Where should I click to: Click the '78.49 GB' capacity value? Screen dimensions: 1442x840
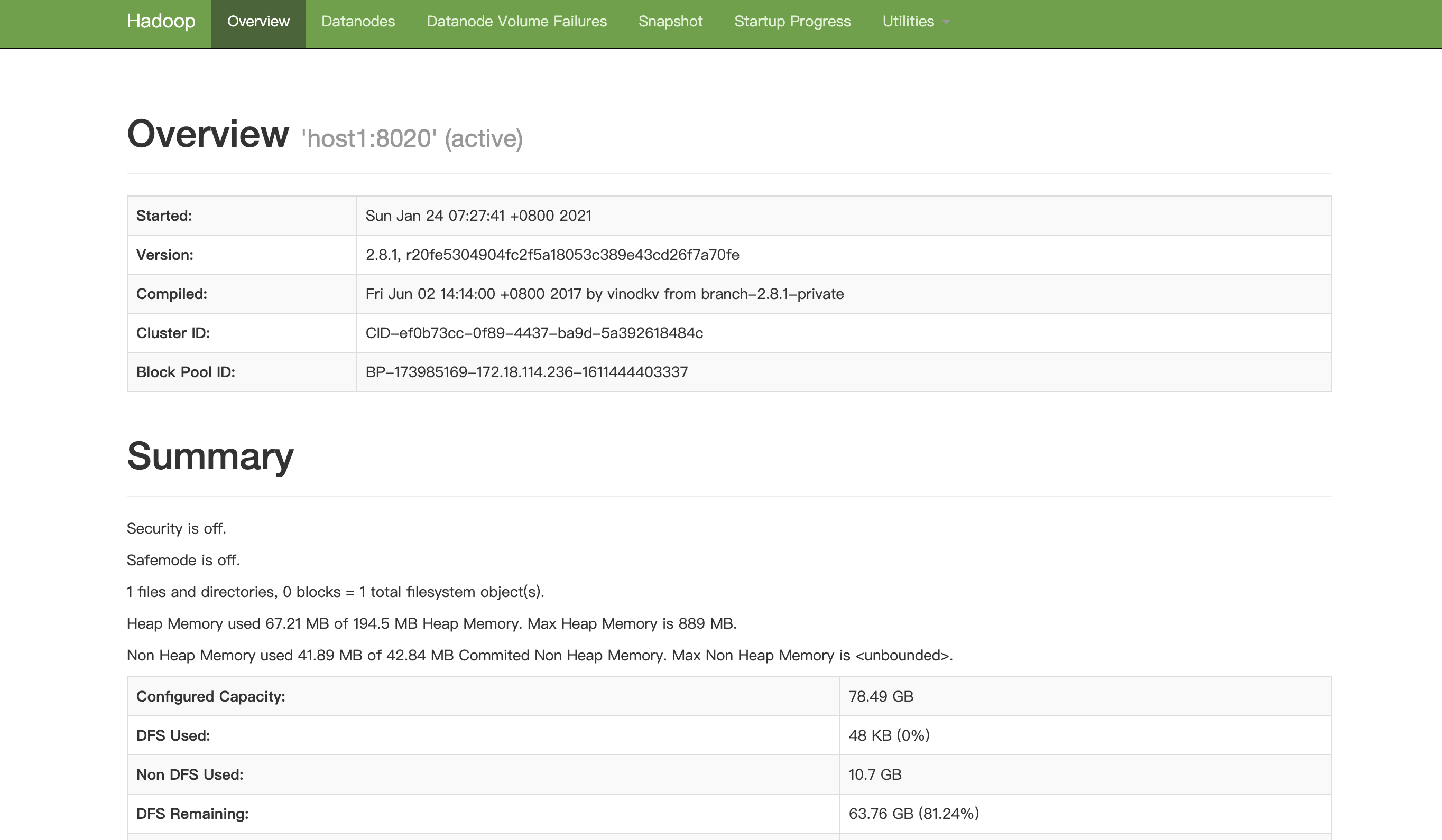[881, 696]
